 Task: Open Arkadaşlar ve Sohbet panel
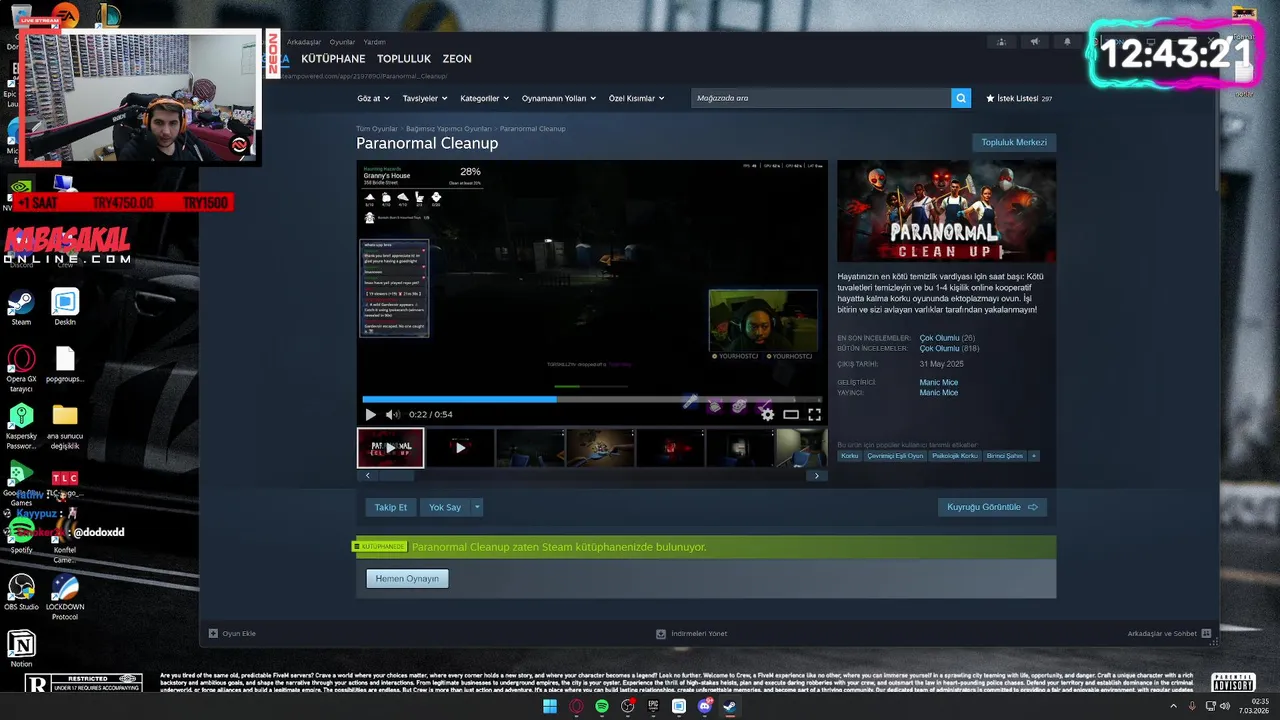pos(1169,634)
